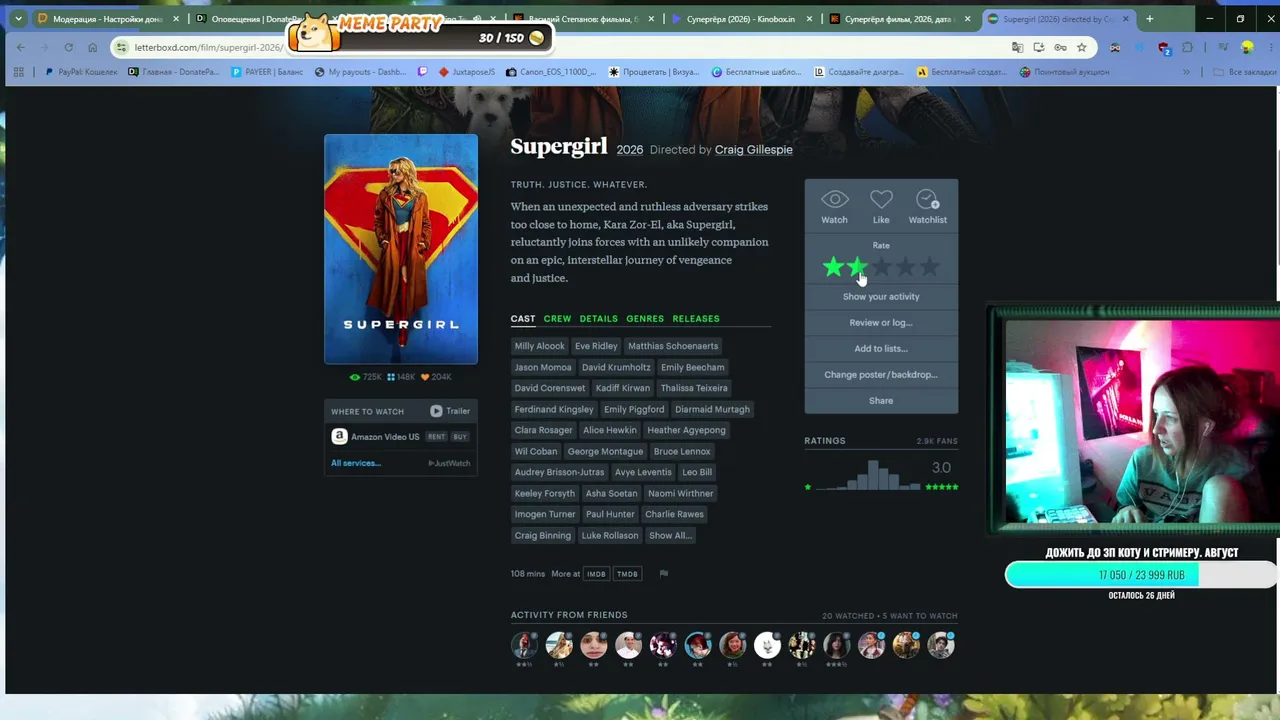
Task: Open the IMDb page button
Action: pos(597,574)
